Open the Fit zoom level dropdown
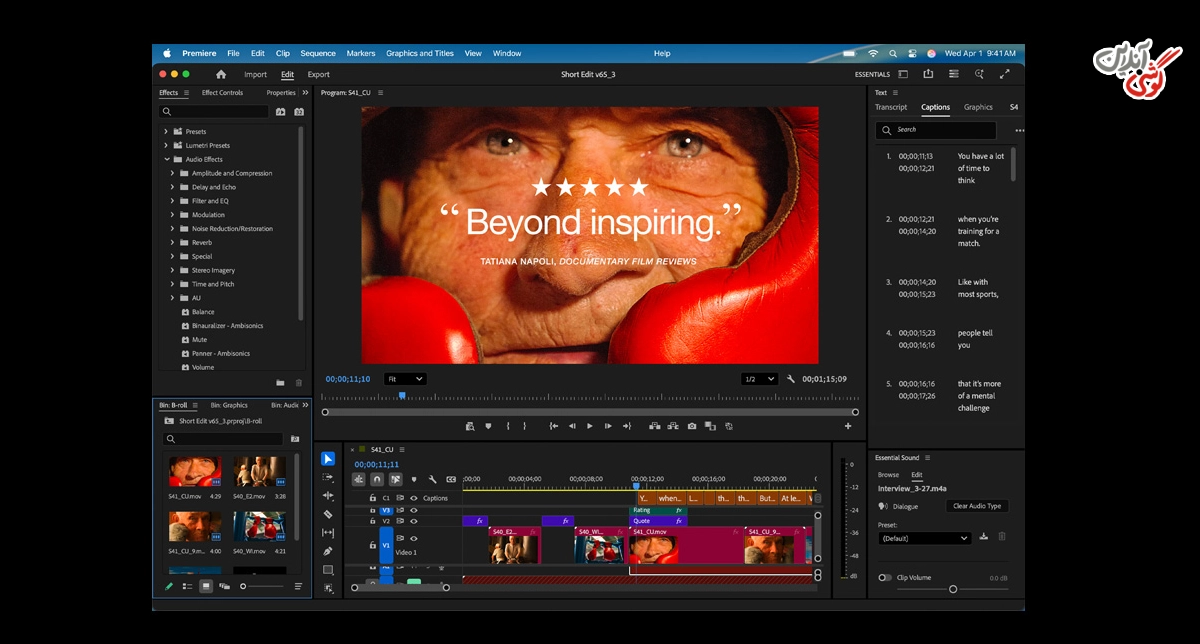This screenshot has height=644, width=1200. [405, 379]
